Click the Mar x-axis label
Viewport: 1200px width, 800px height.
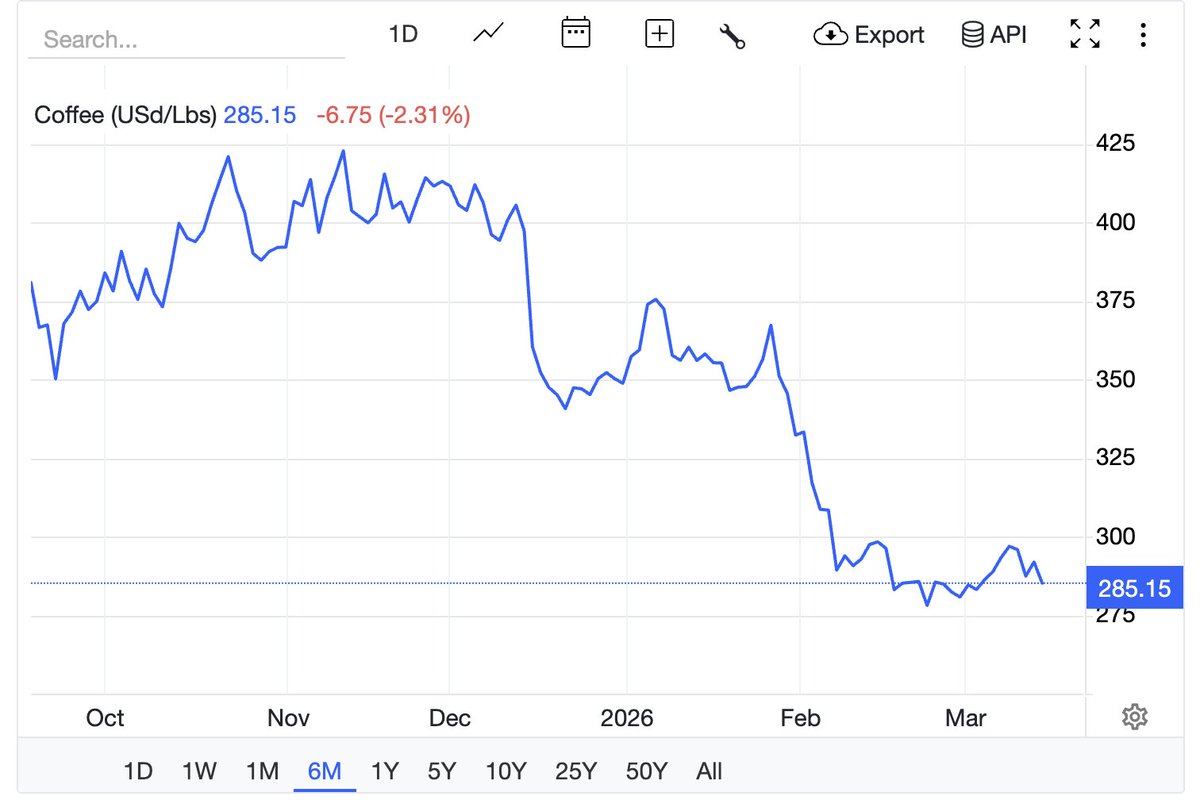coord(965,718)
